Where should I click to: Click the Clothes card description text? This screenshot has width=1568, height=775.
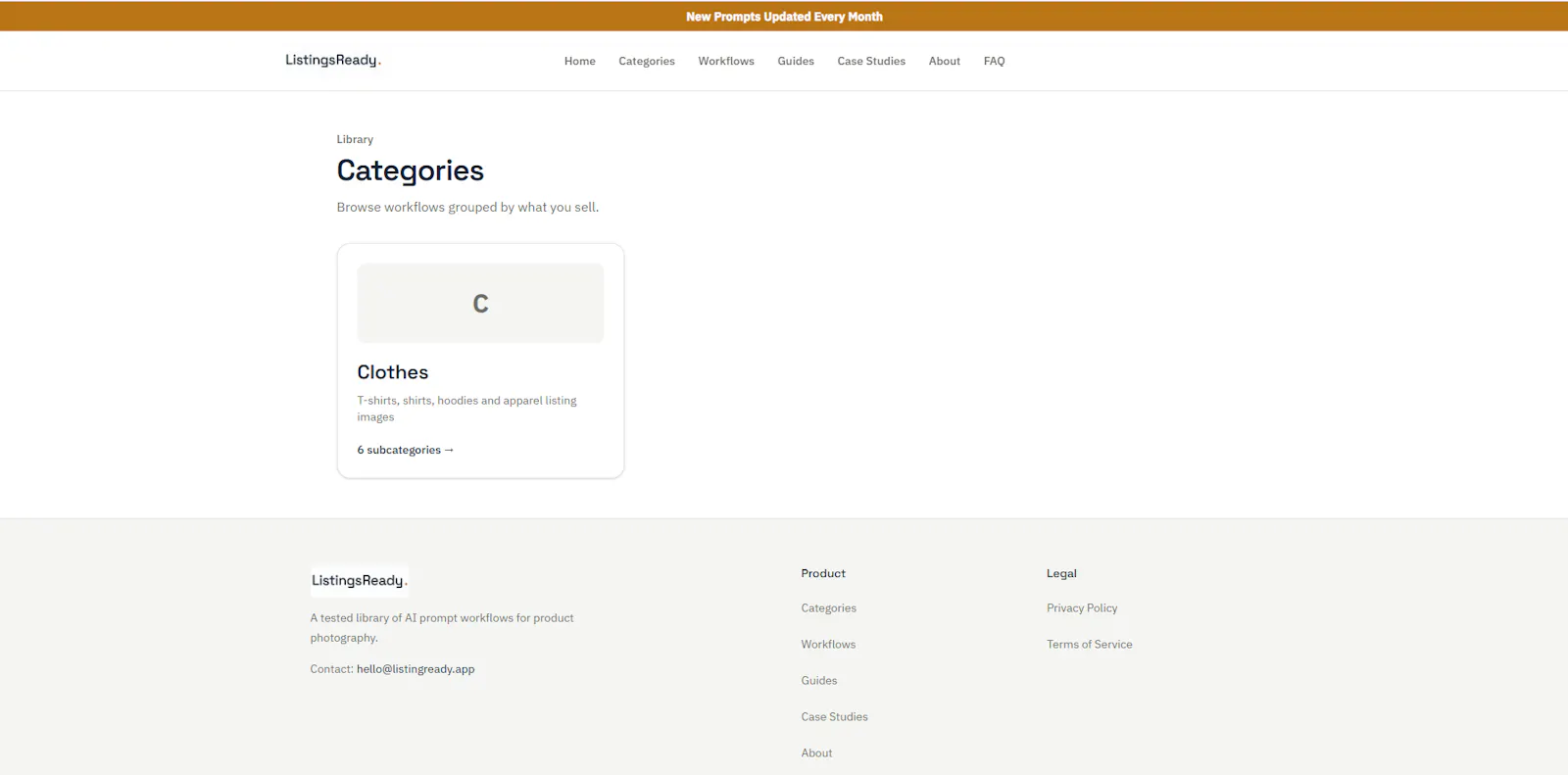point(466,409)
